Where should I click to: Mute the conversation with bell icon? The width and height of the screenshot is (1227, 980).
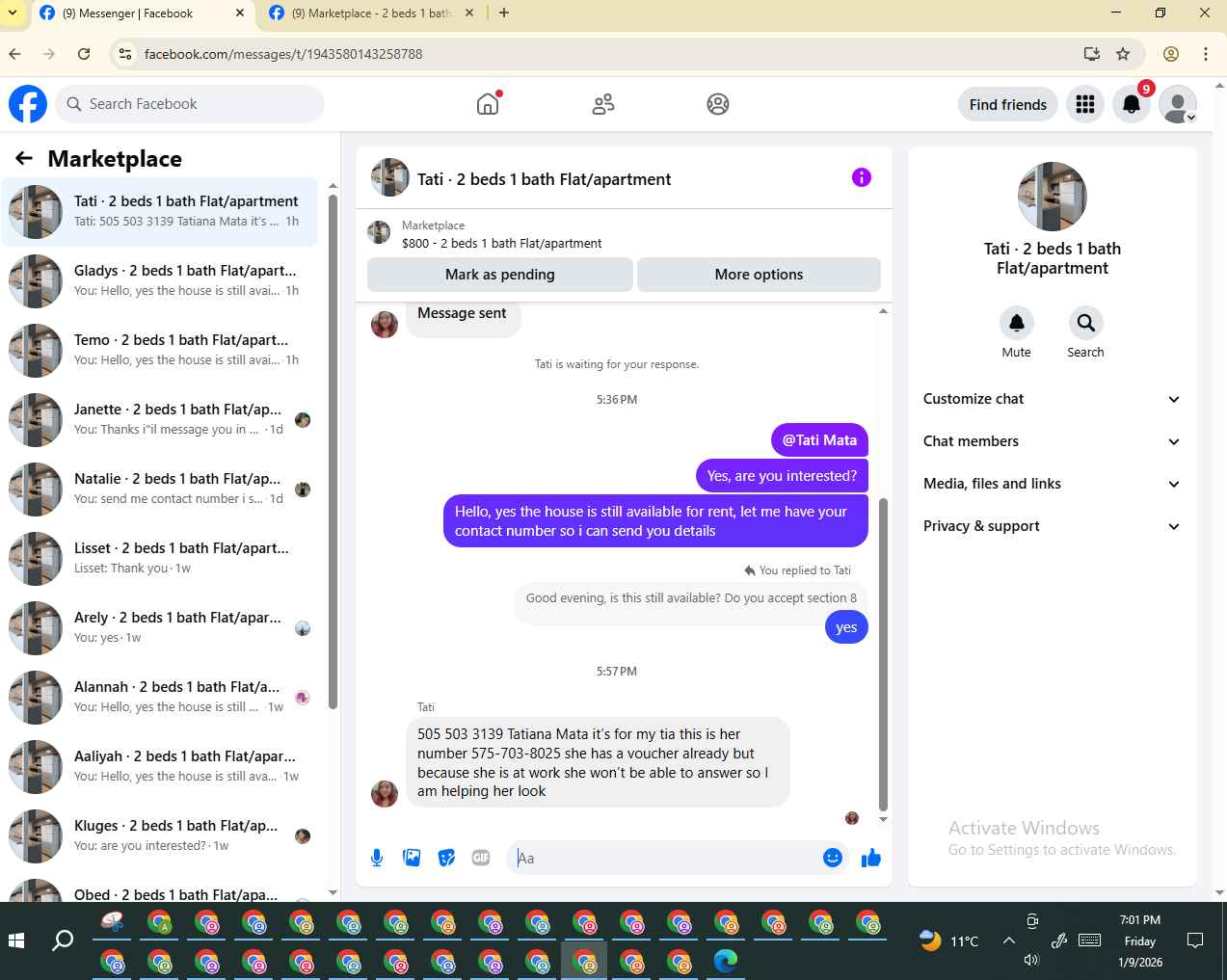pyautogui.click(x=1016, y=323)
